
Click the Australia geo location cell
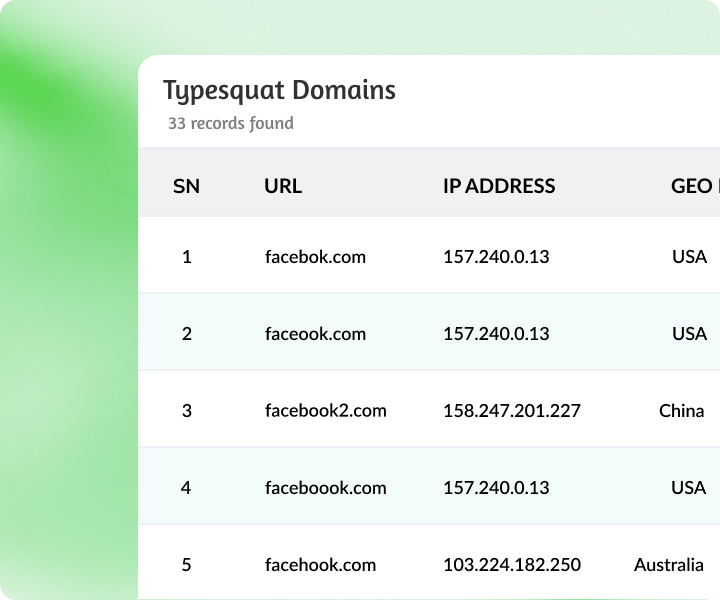click(x=669, y=565)
